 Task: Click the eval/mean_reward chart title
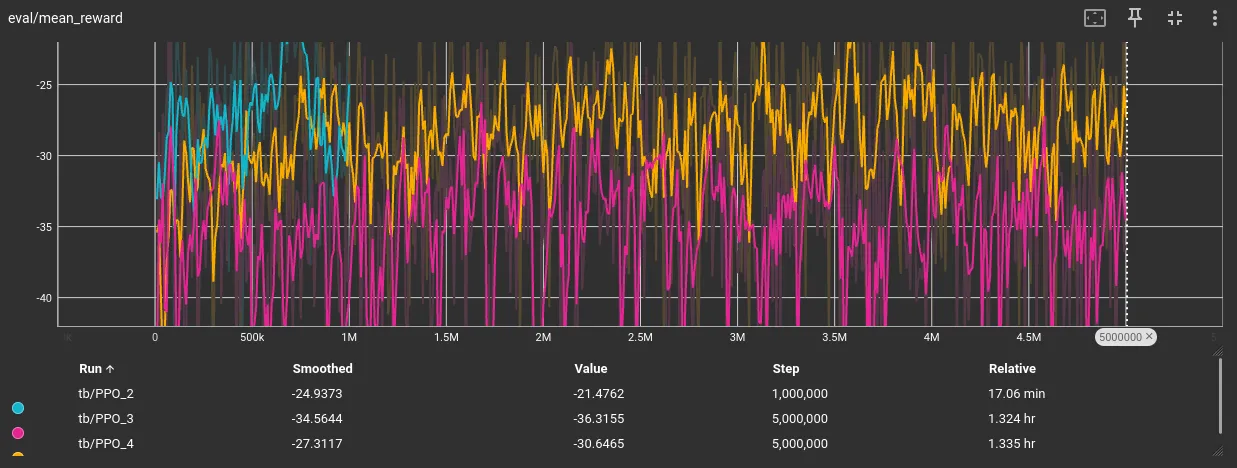pos(66,18)
